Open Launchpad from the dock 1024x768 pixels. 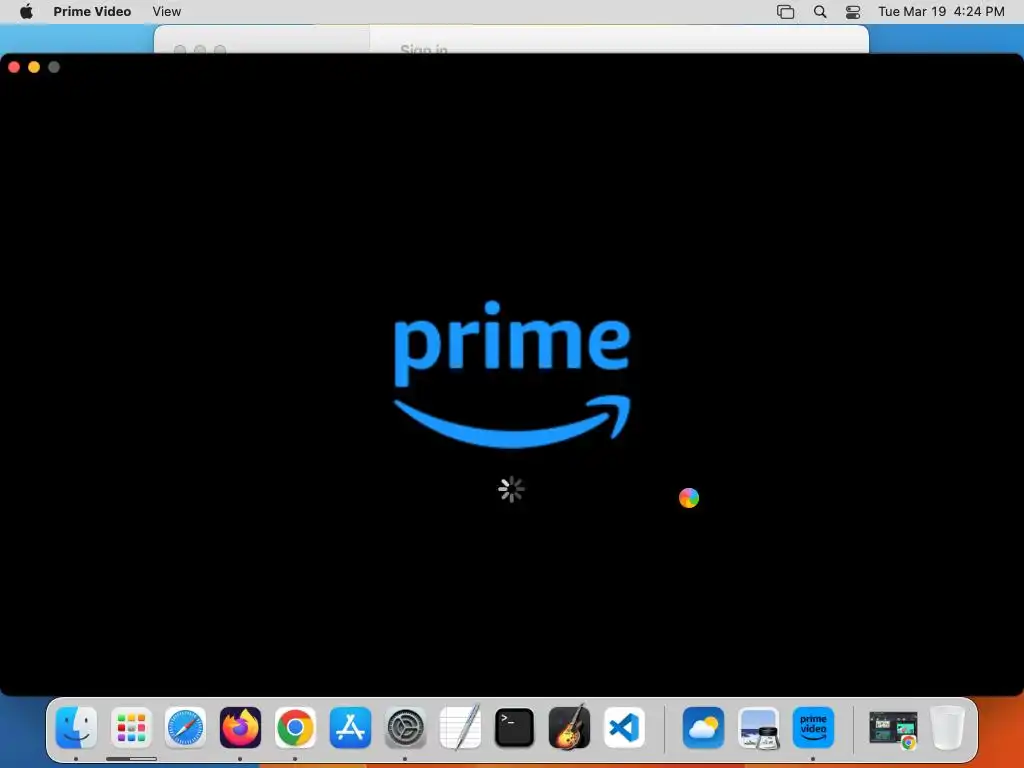[x=131, y=727]
